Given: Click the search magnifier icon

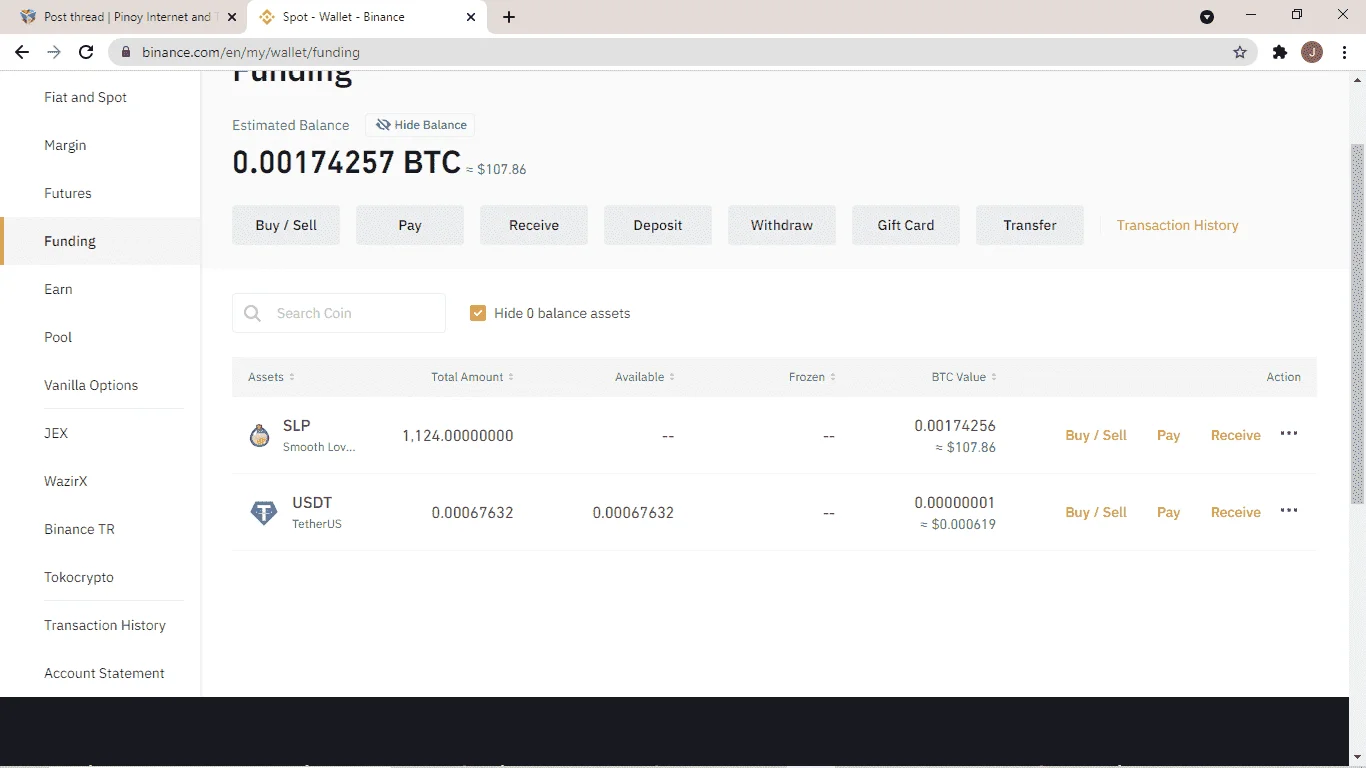Looking at the screenshot, I should [x=252, y=313].
